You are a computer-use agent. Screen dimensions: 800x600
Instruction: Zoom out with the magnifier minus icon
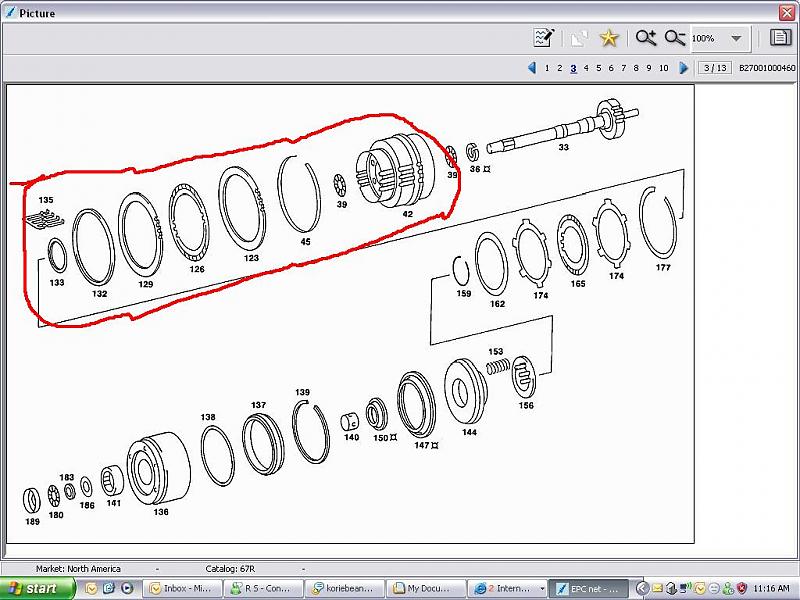pos(675,38)
